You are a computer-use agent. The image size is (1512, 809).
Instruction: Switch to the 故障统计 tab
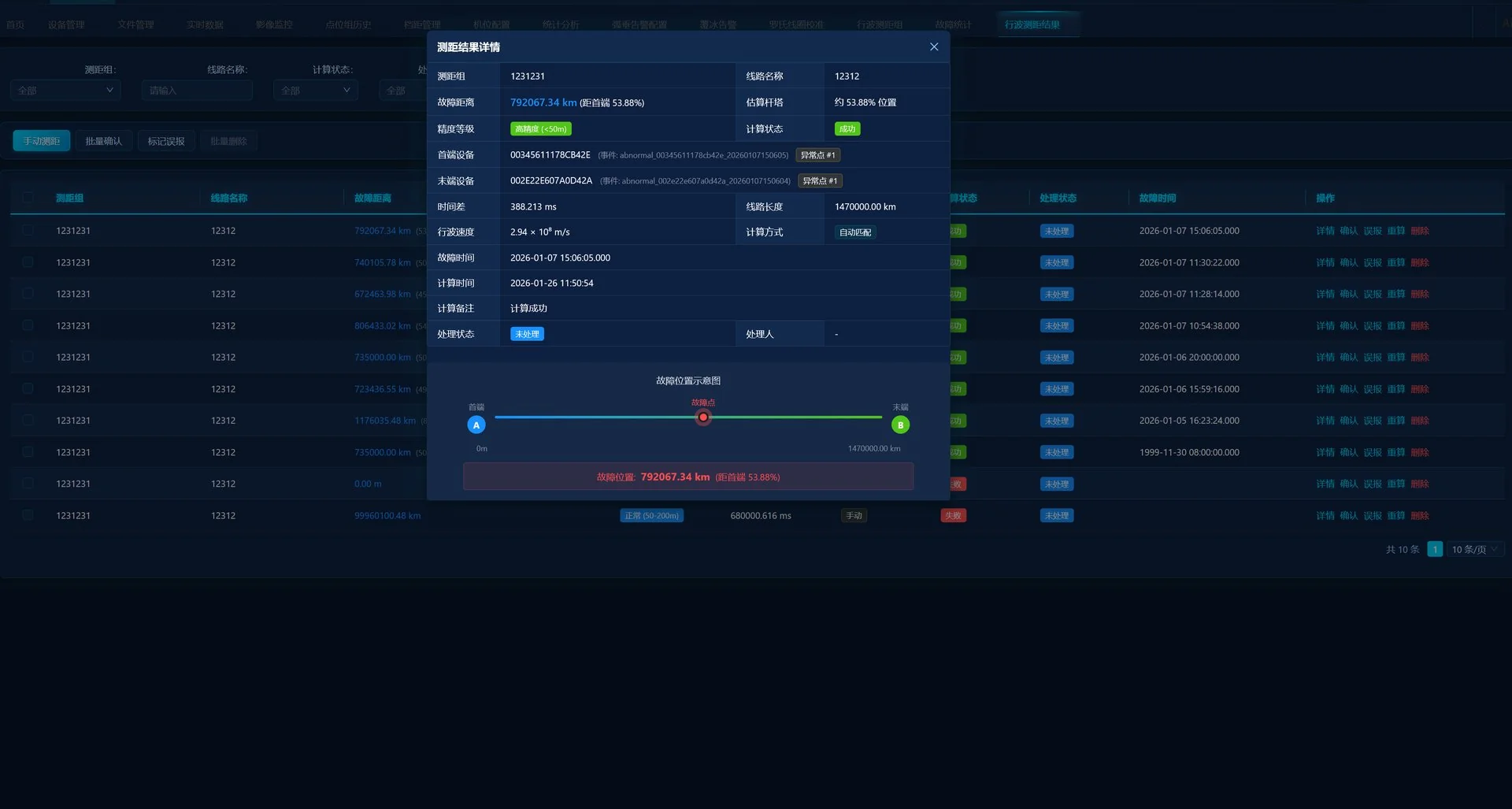point(953,24)
